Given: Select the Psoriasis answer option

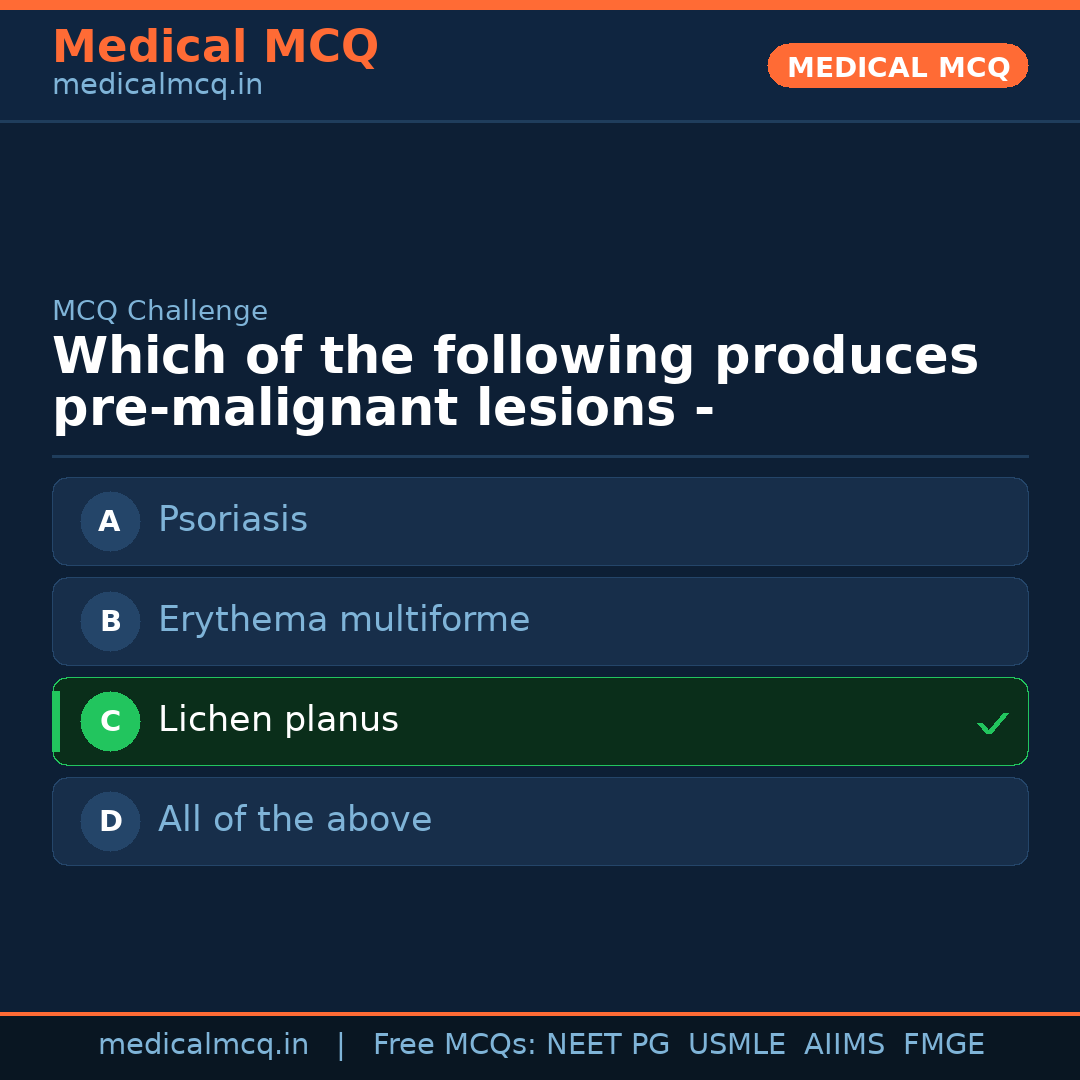Looking at the screenshot, I should click(x=540, y=521).
